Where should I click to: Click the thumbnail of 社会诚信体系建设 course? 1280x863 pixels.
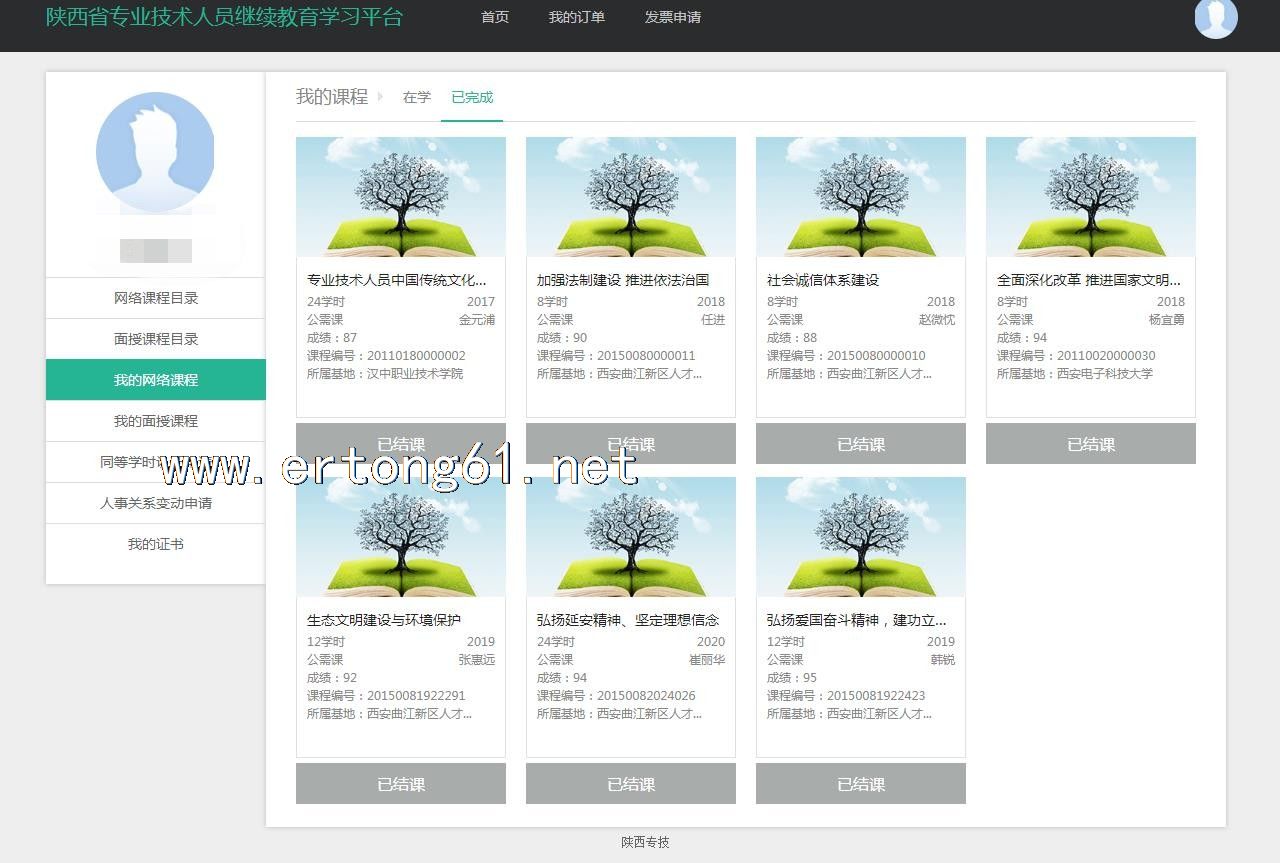pos(861,197)
